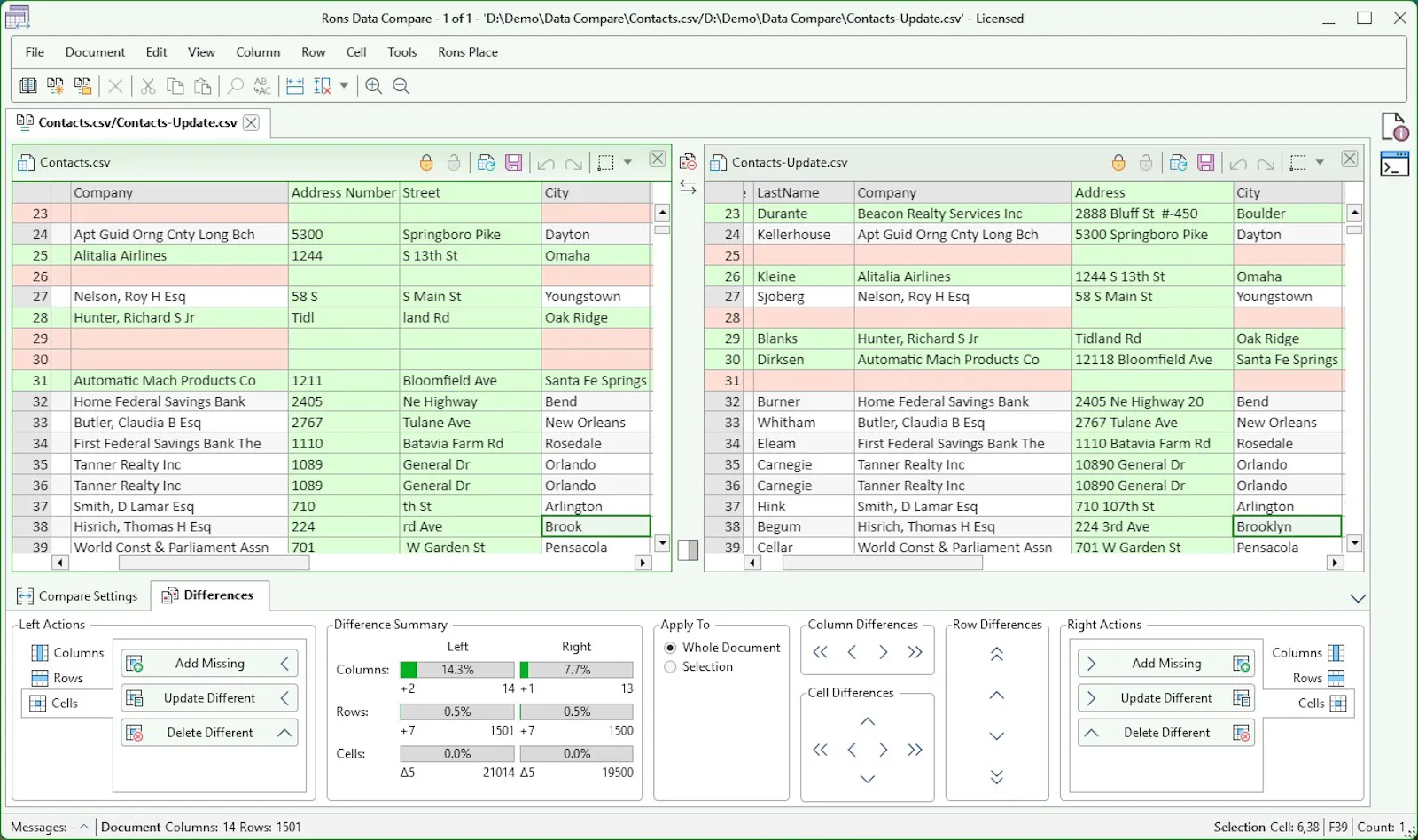Screen dimensions: 1418x840
Task: Click the left Add Missing button
Action: click(209, 664)
